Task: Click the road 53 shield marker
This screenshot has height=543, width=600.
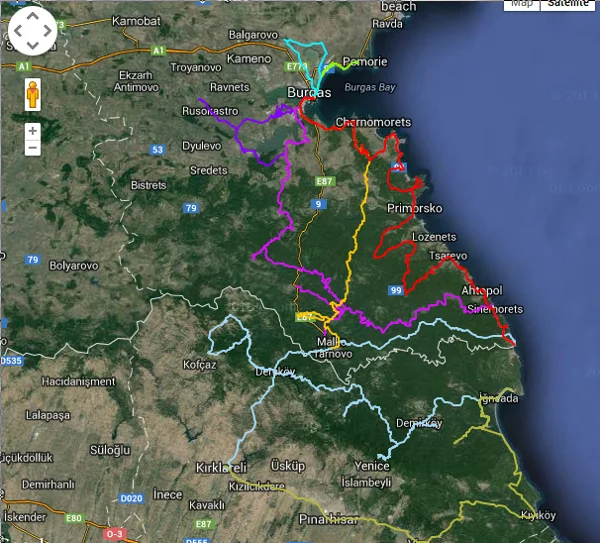Action: [x=157, y=150]
